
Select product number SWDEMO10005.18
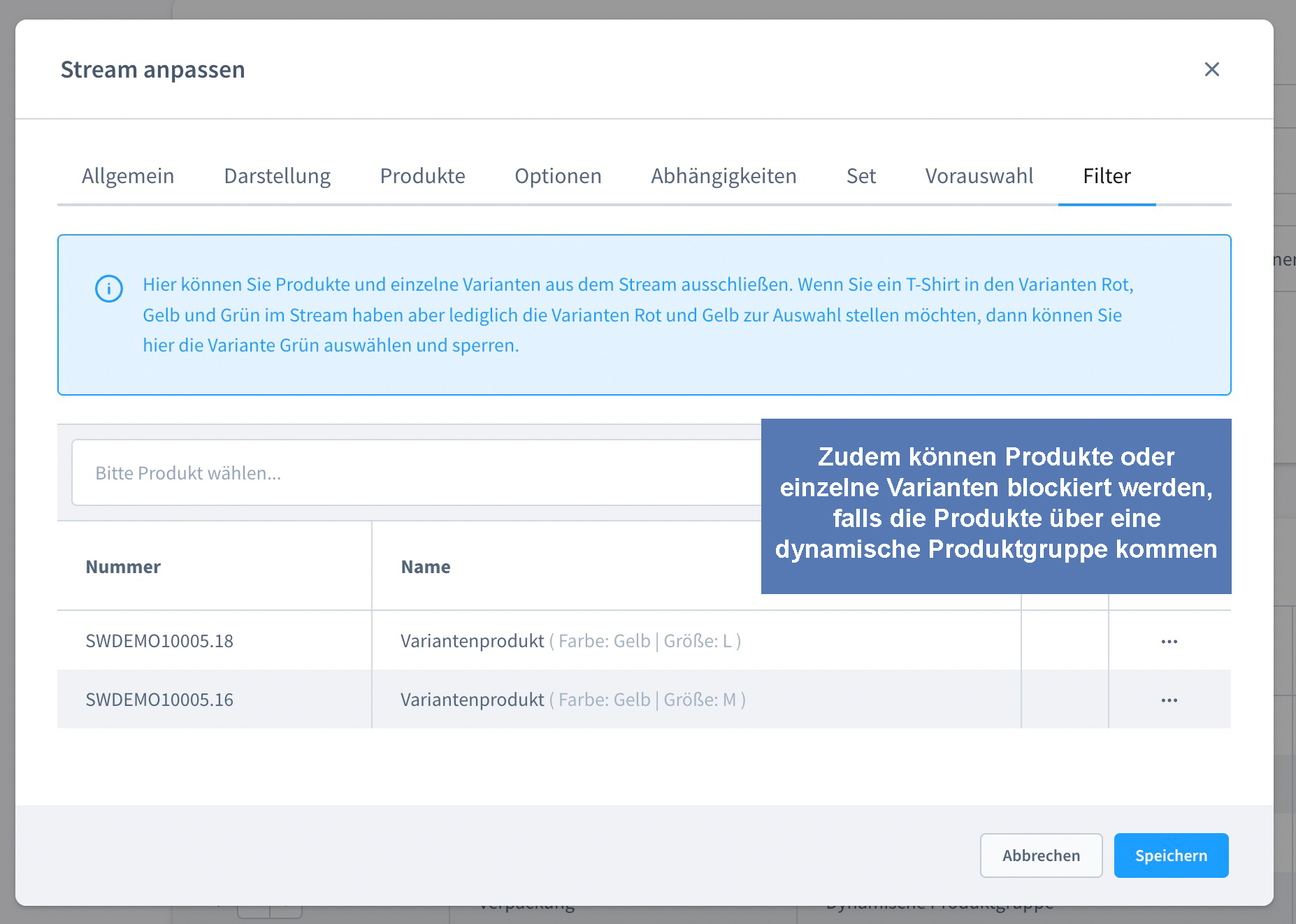[x=159, y=641]
